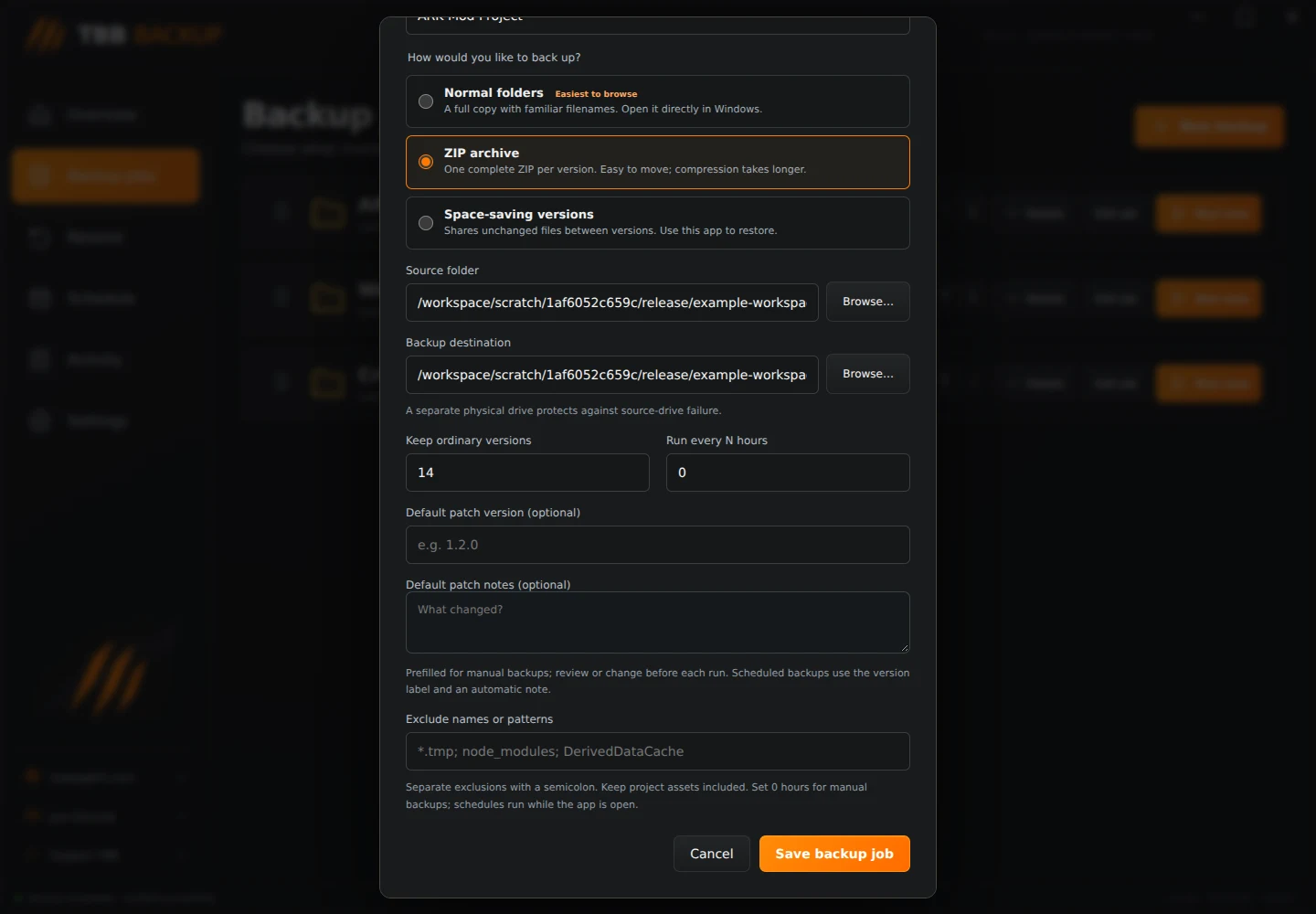Cancel the backup job dialog
This screenshot has height=914, width=1316.
(712, 854)
